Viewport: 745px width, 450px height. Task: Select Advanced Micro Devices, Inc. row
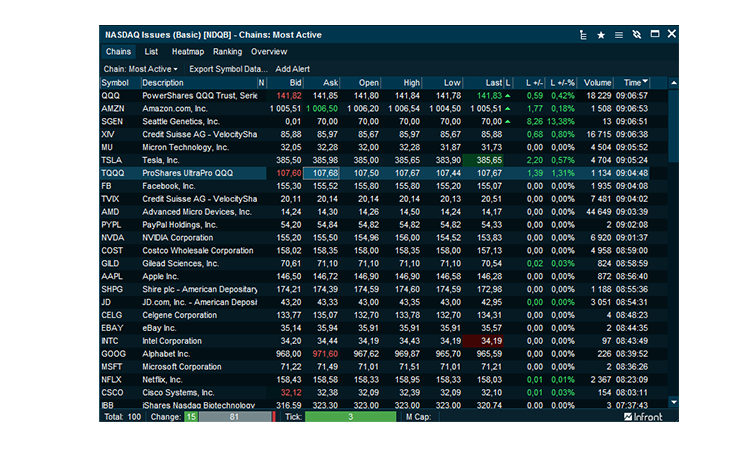(x=374, y=212)
